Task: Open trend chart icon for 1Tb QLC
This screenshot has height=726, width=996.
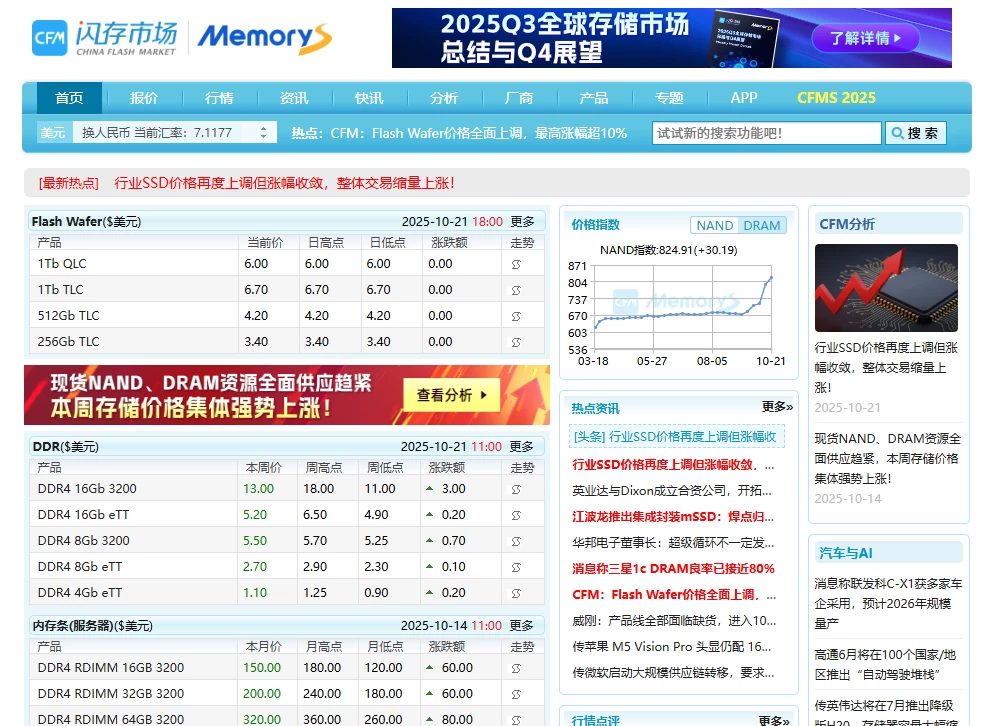Action: (x=517, y=264)
